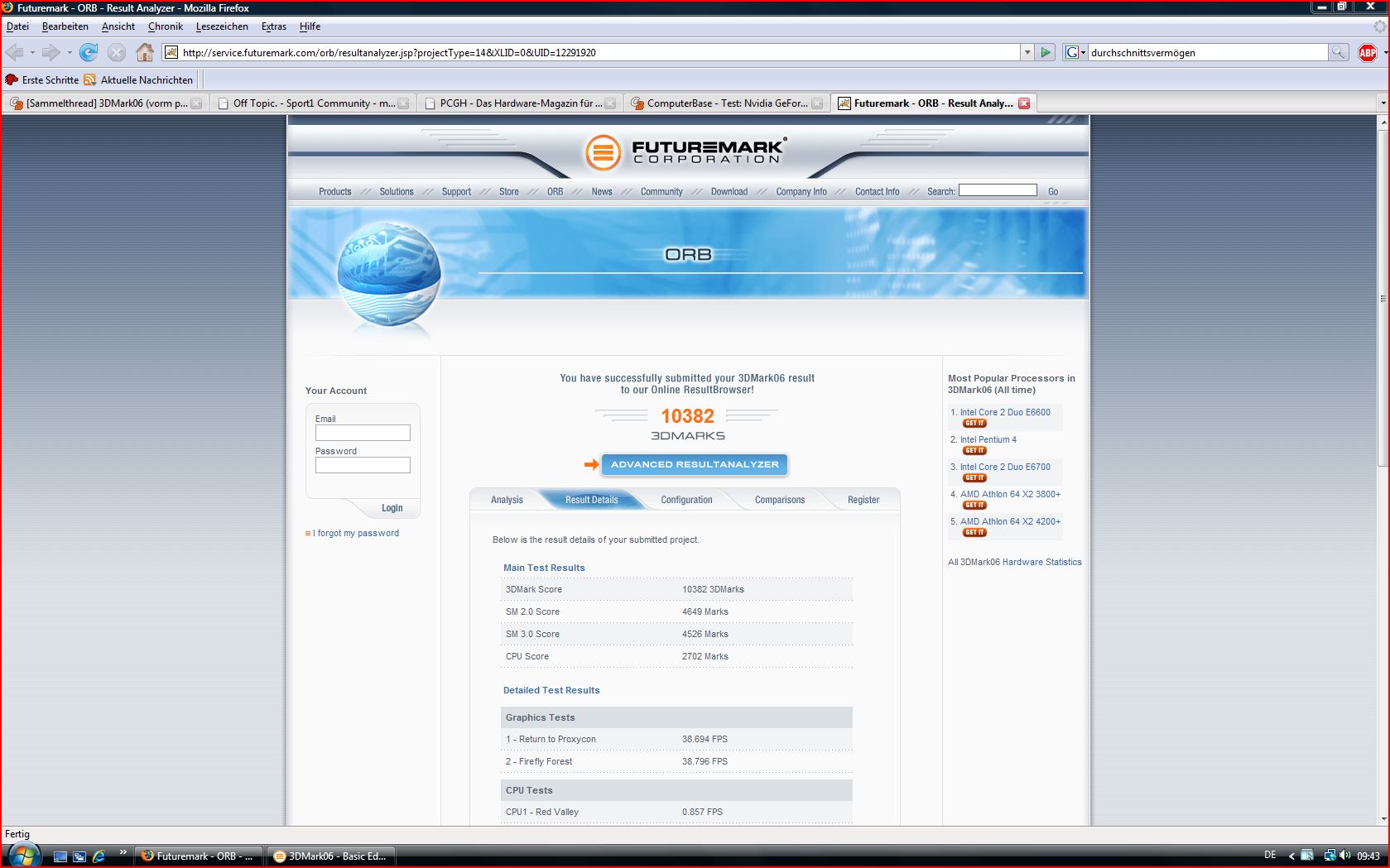This screenshot has height=868, width=1390.
Task: Close the active Futuremark ORB tab
Action: (x=1024, y=103)
